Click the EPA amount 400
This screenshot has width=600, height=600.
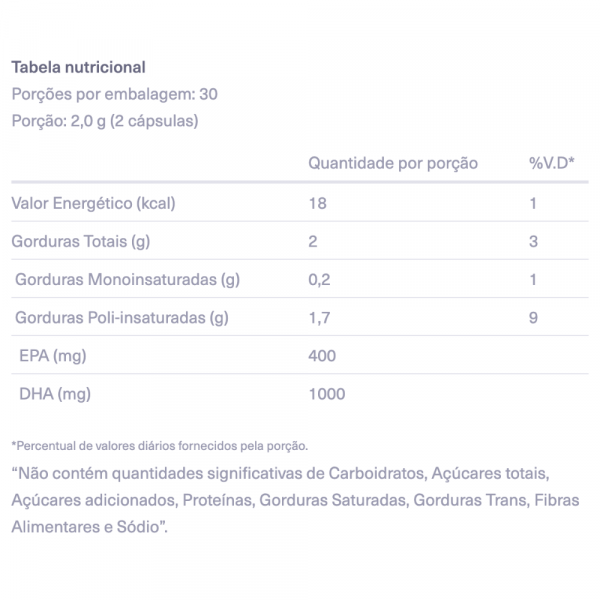tap(322, 356)
